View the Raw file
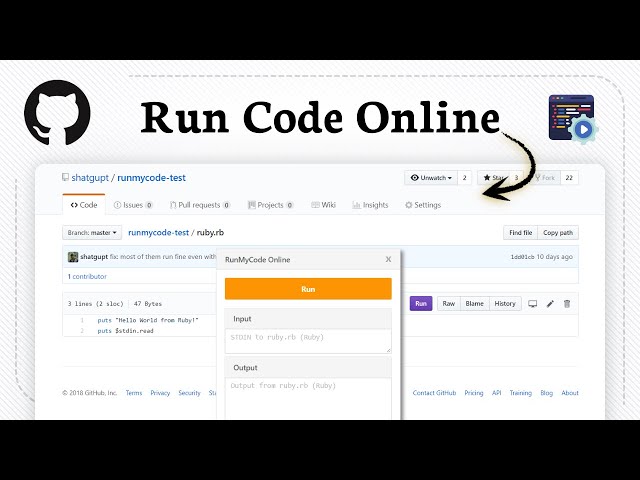This screenshot has height=480, width=640. click(449, 303)
